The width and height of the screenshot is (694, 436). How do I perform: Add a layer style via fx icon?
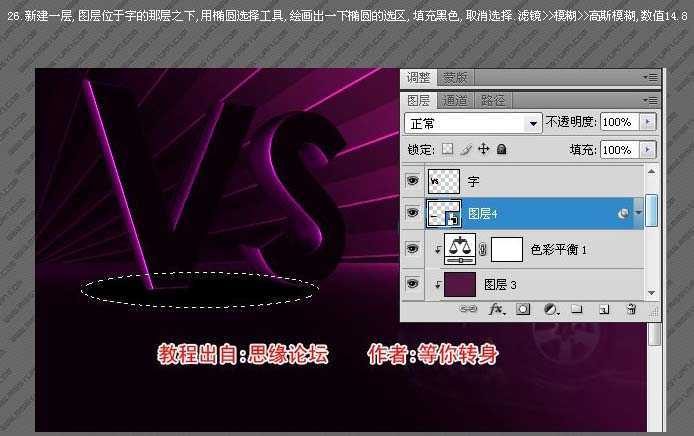pos(496,309)
